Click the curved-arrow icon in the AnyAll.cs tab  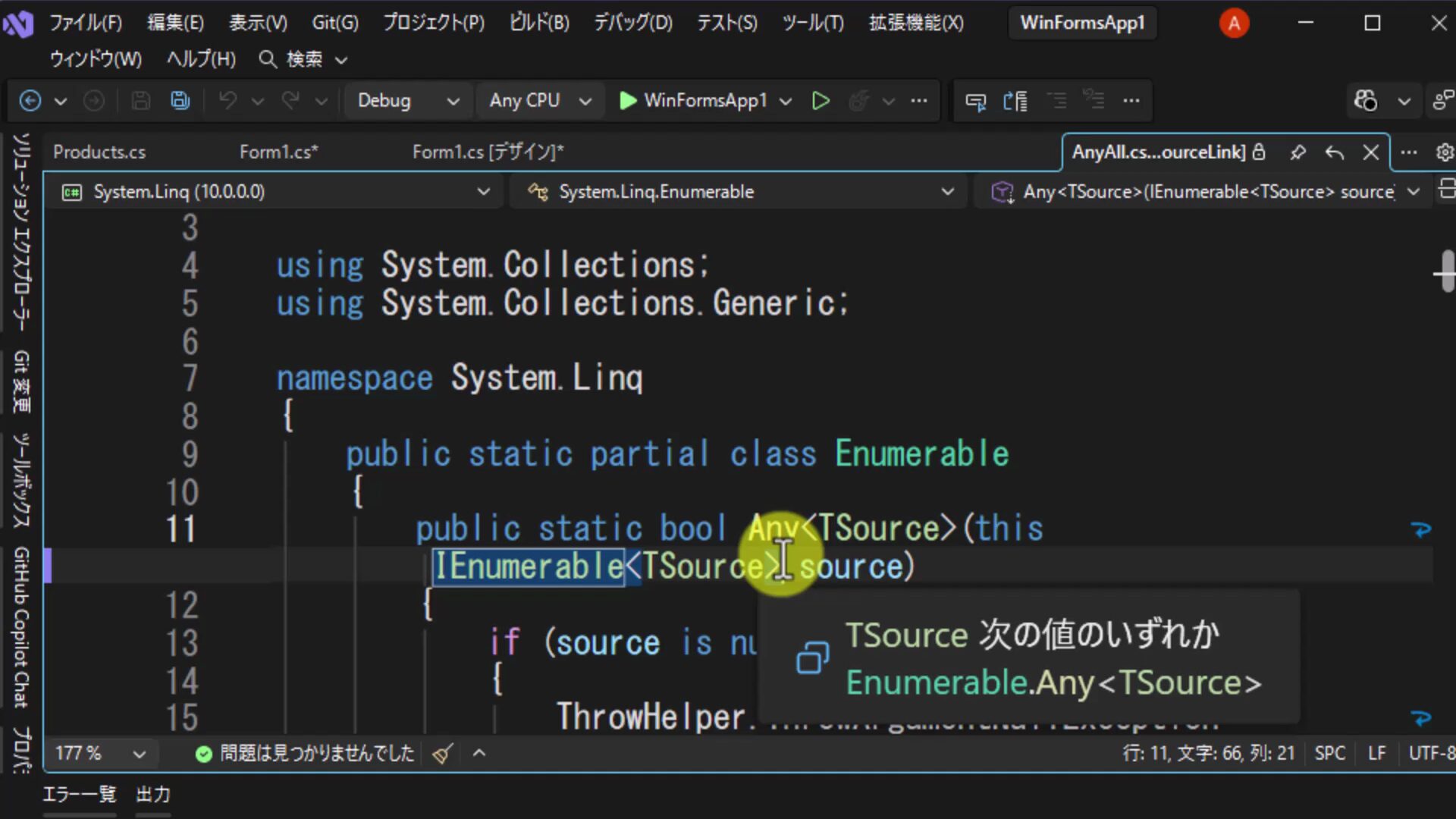(x=1335, y=152)
